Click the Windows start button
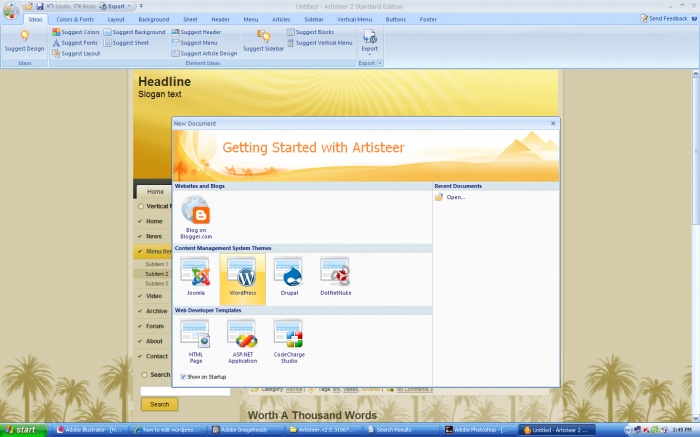Screen dimensions: 700x437 click(23, 430)
